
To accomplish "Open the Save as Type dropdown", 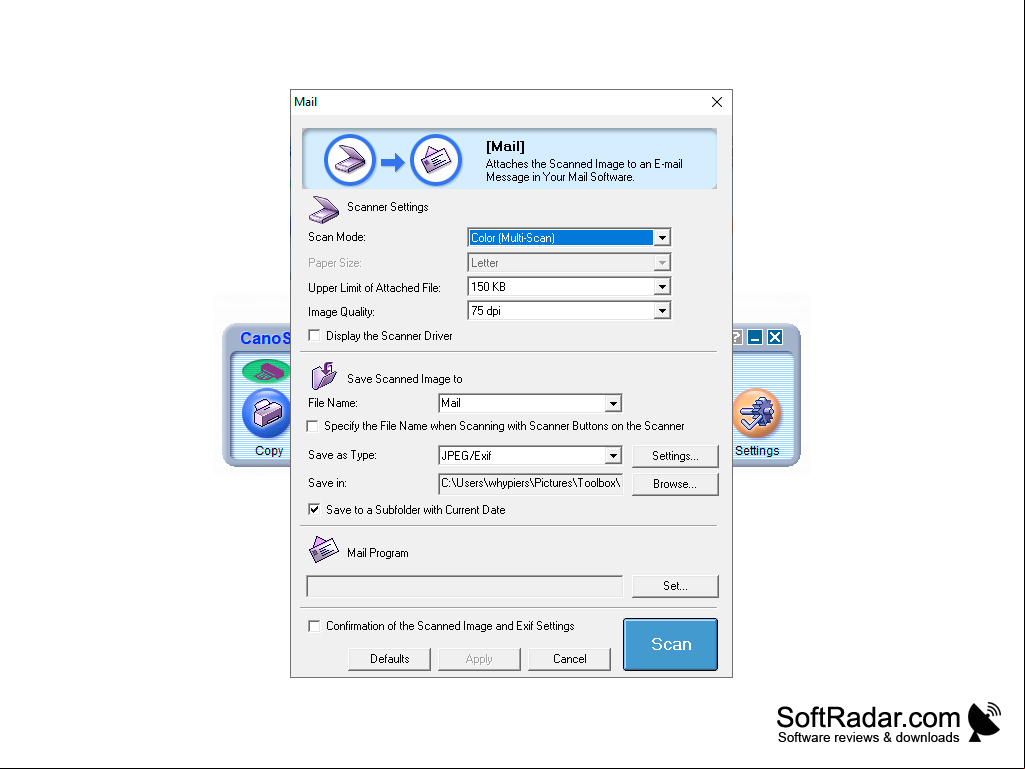I will (613, 456).
